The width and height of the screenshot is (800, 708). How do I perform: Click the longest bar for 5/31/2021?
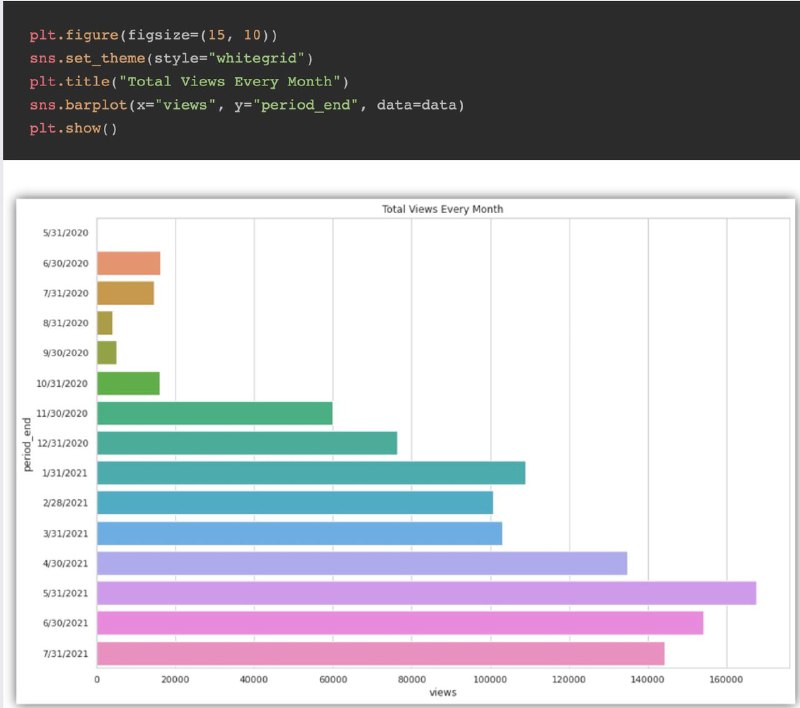coord(427,593)
